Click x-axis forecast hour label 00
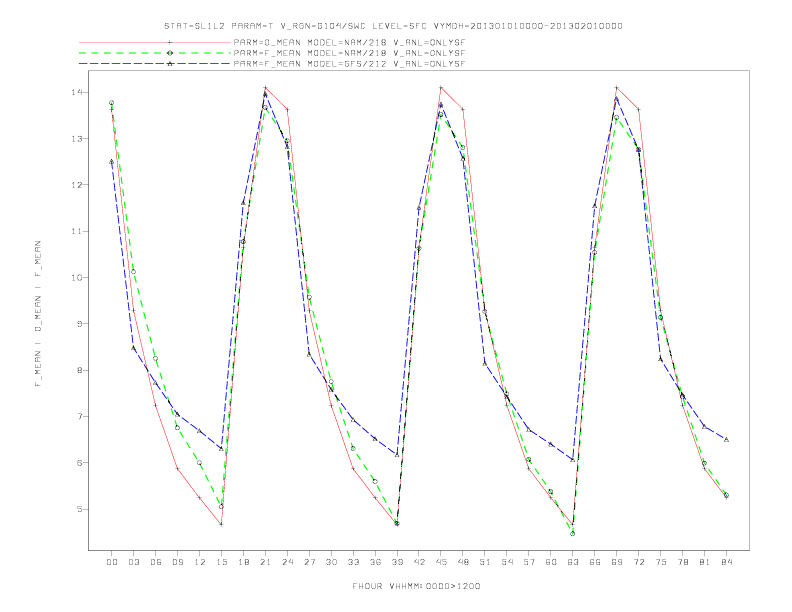Image resolution: width=792 pixels, height=612 pixels. click(112, 562)
